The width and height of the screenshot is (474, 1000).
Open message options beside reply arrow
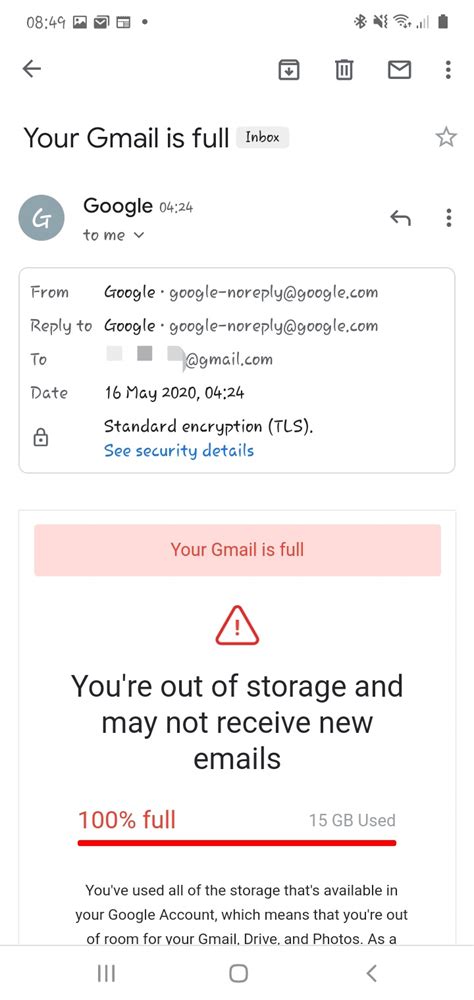coord(449,218)
